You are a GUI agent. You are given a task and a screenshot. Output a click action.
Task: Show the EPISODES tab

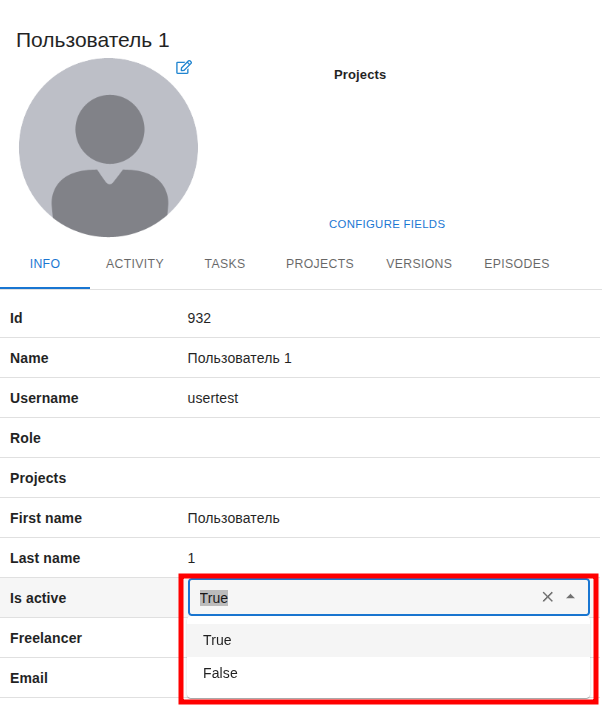516,264
